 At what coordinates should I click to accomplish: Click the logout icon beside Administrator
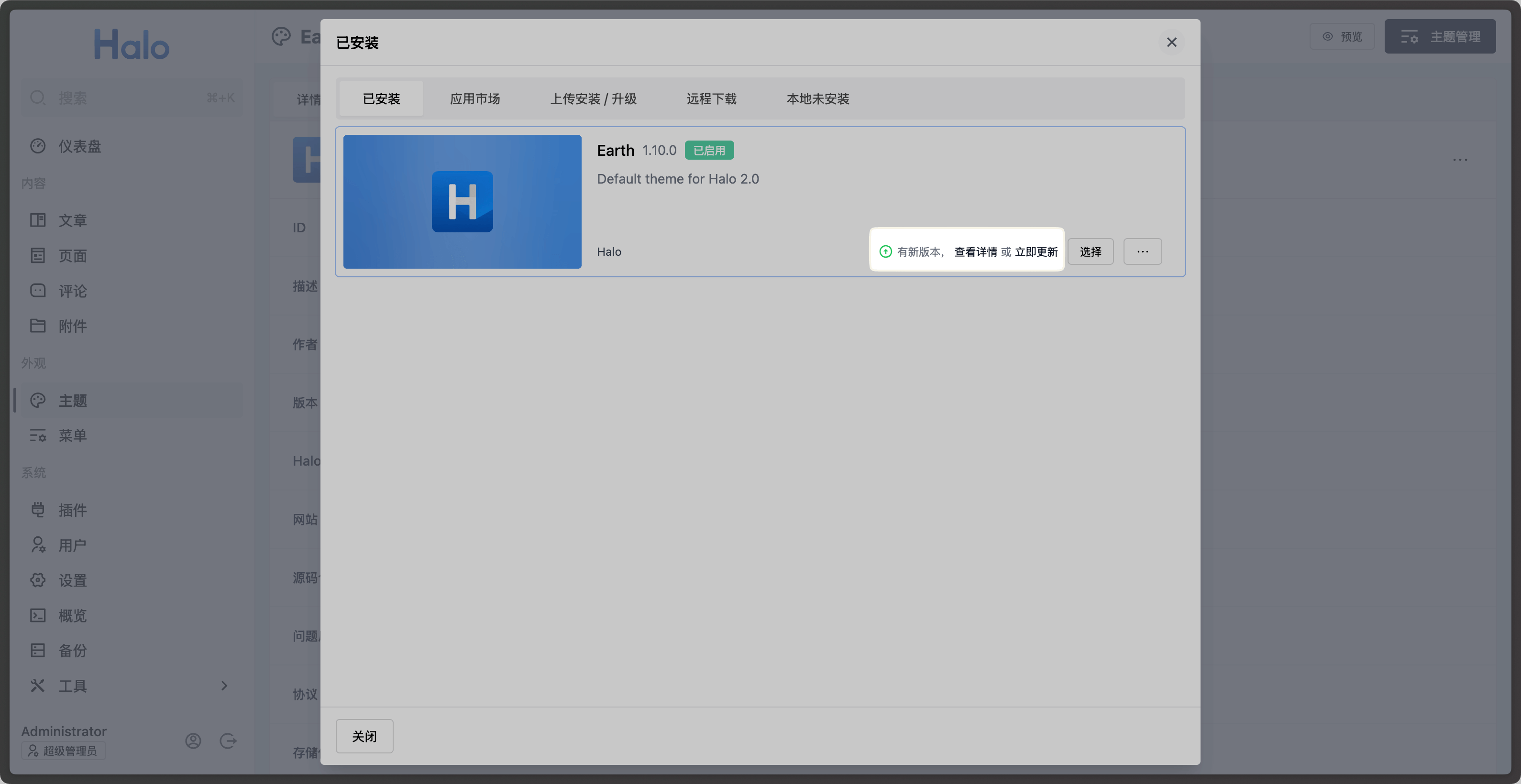(228, 741)
